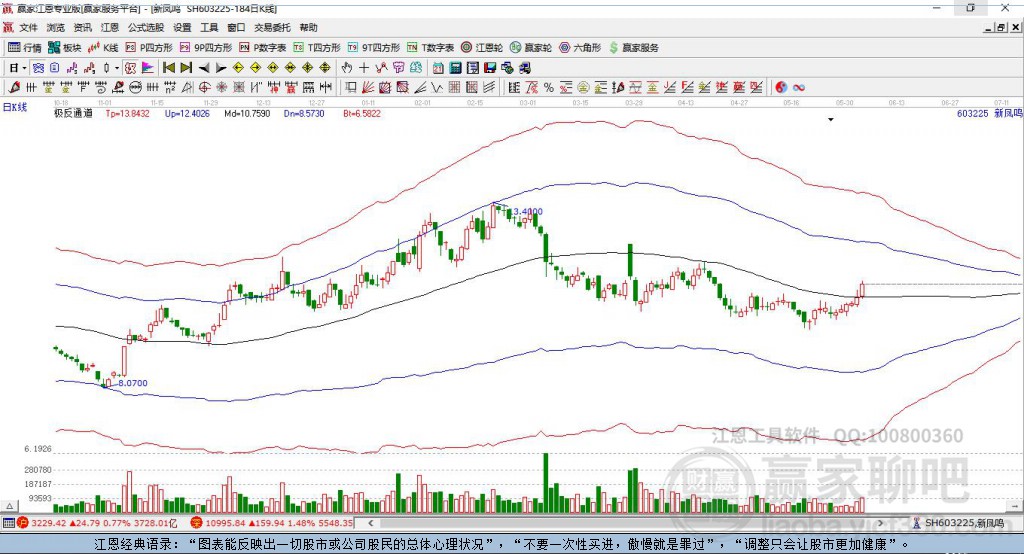Click the truck icon in second toolbar
1024x554 pixels.
point(524,67)
